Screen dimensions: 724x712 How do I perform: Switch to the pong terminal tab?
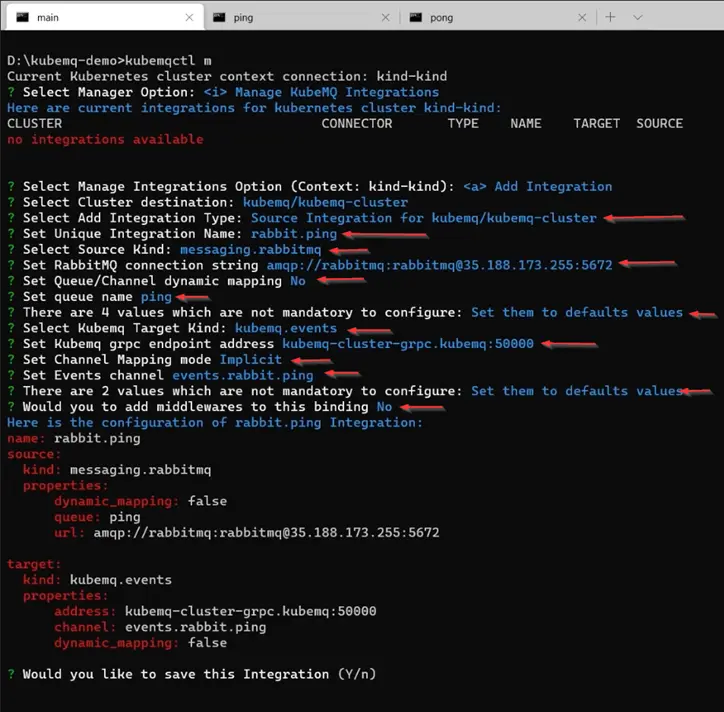(x=498, y=18)
